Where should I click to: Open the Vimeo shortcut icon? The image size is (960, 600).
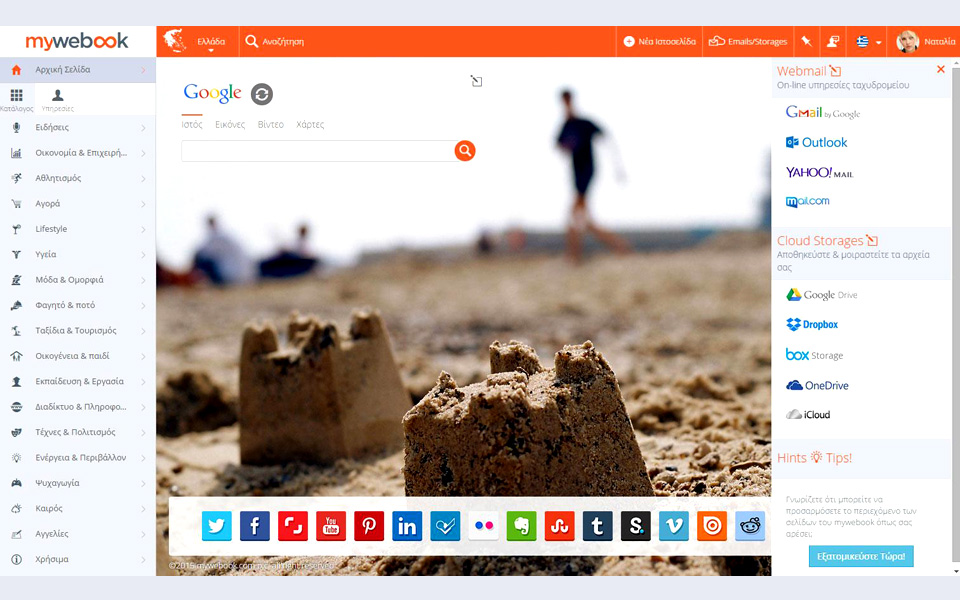click(x=674, y=526)
